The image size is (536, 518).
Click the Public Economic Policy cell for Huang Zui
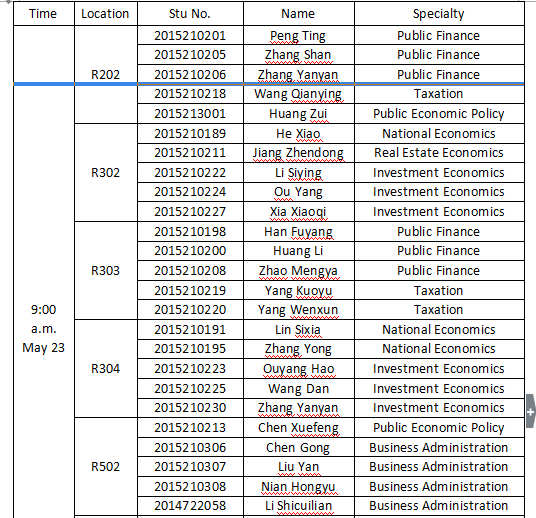(x=439, y=114)
